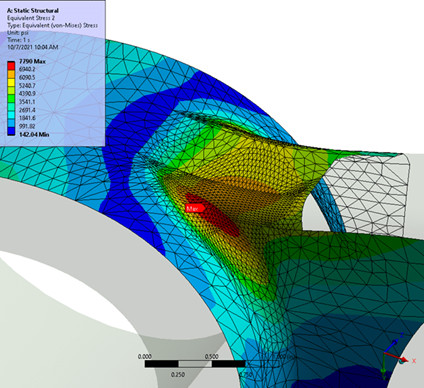424x388 pixels.
Task: Click the dark blue minimum legend swatch
Action: pyautogui.click(x=11, y=131)
